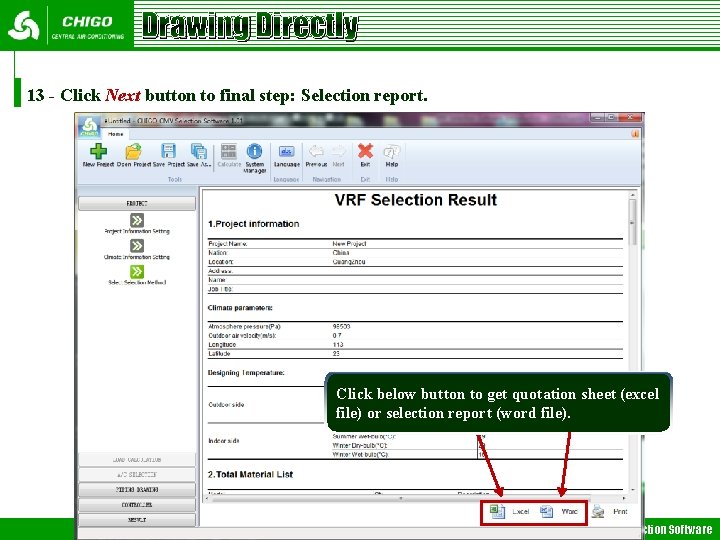Viewport: 720px width, 540px height.
Task: Click the horizontal scrollbar right arrow
Action: pyautogui.click(x=624, y=498)
